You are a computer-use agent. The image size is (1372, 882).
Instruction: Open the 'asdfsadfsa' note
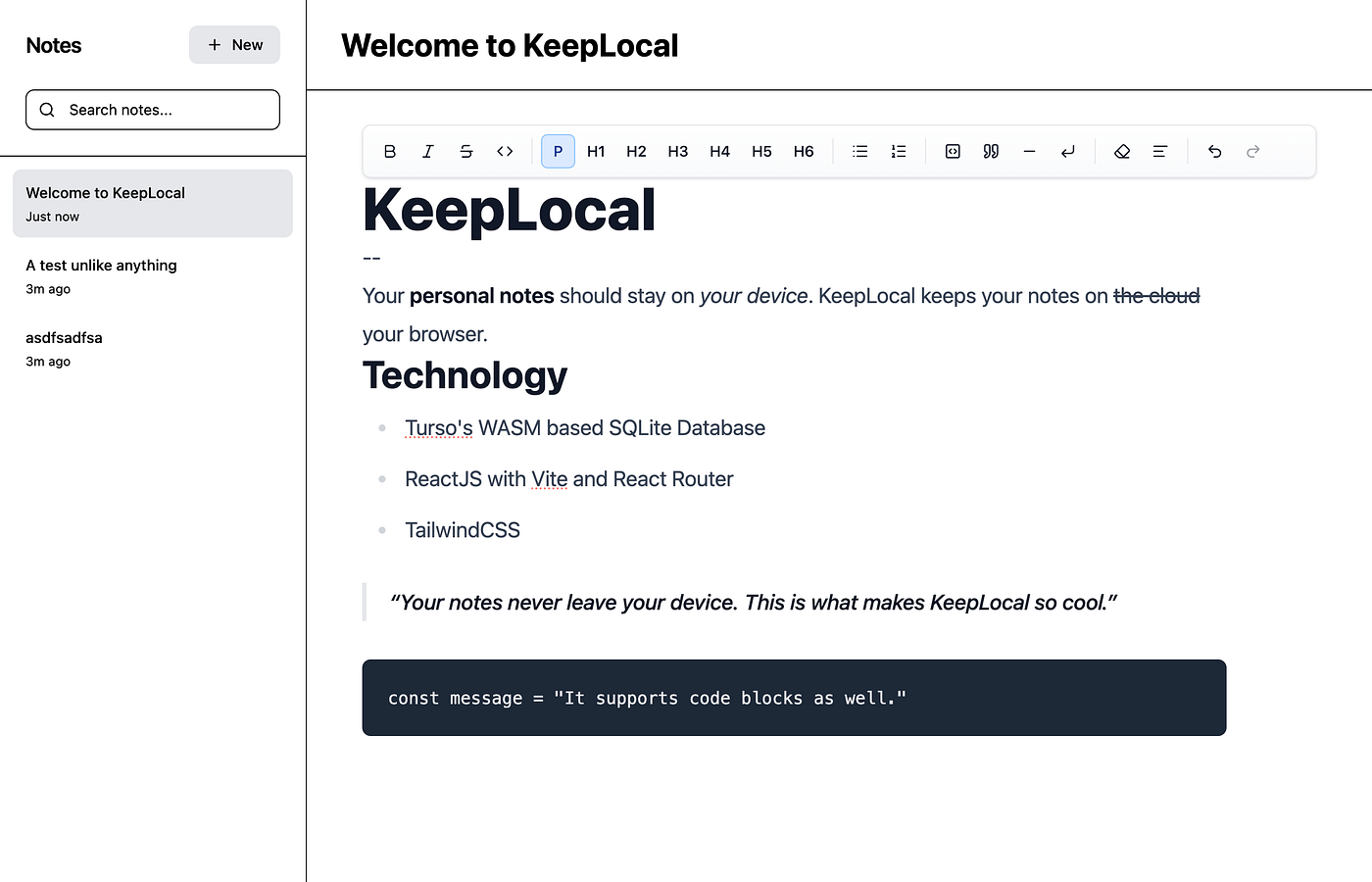coord(153,349)
